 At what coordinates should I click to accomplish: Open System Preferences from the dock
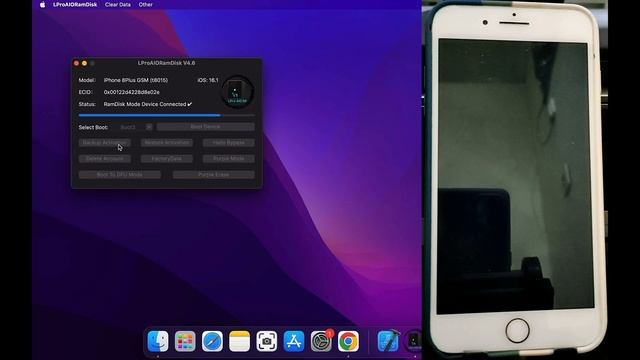(x=321, y=341)
